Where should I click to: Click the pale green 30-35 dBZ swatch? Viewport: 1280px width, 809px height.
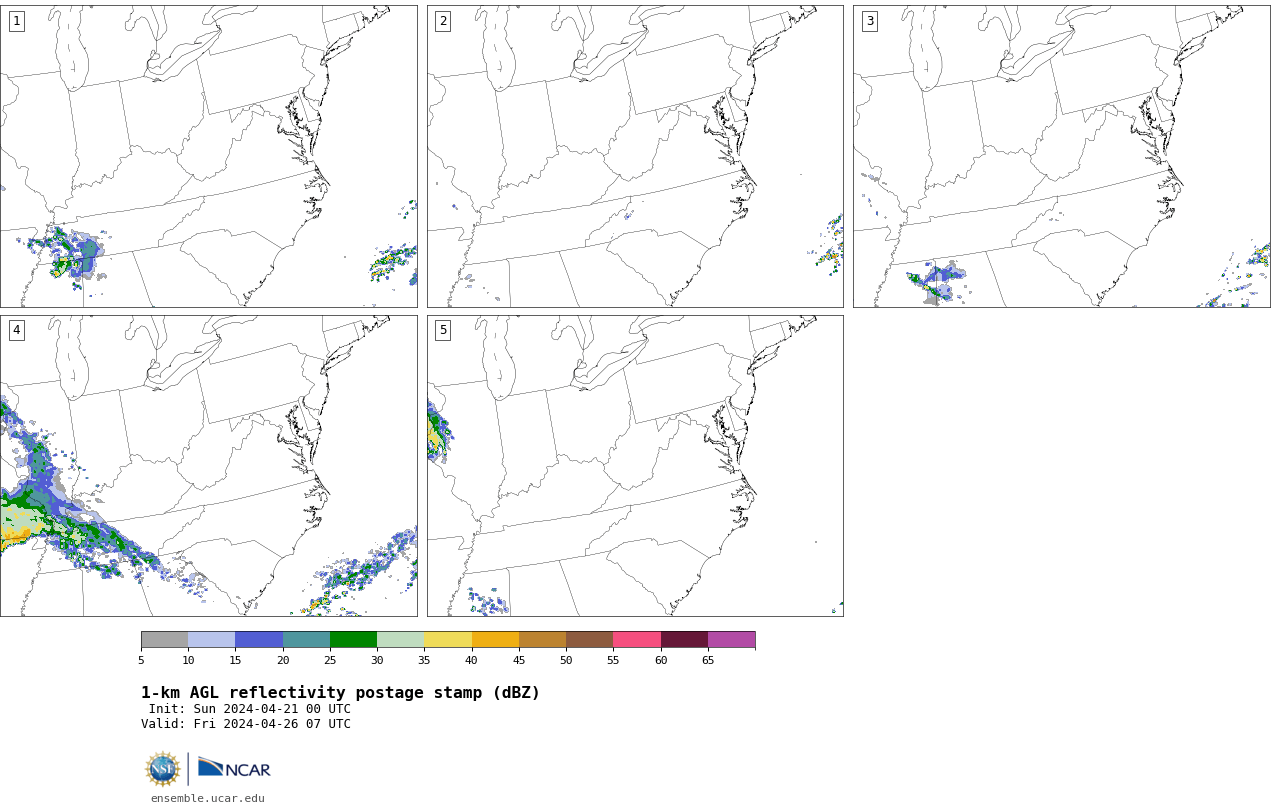[x=401, y=640]
